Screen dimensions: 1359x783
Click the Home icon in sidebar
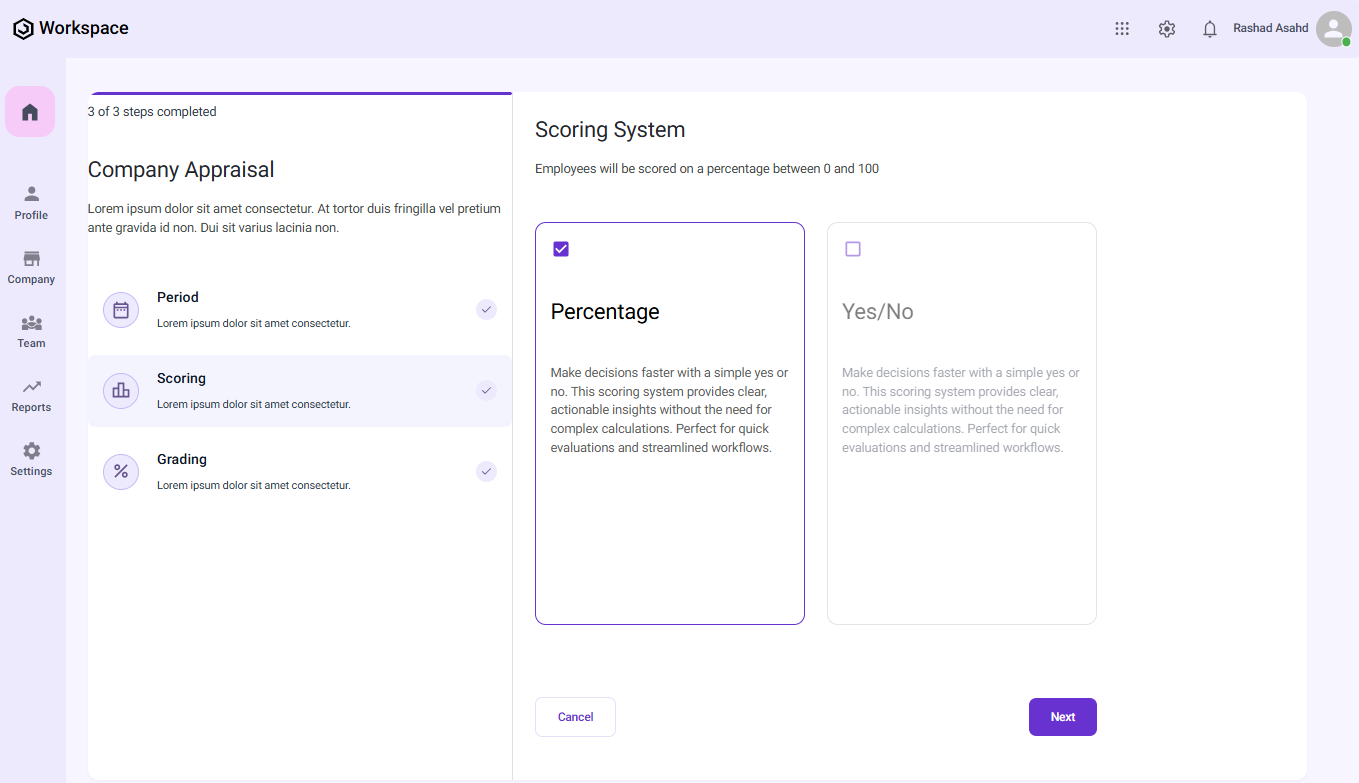30,112
